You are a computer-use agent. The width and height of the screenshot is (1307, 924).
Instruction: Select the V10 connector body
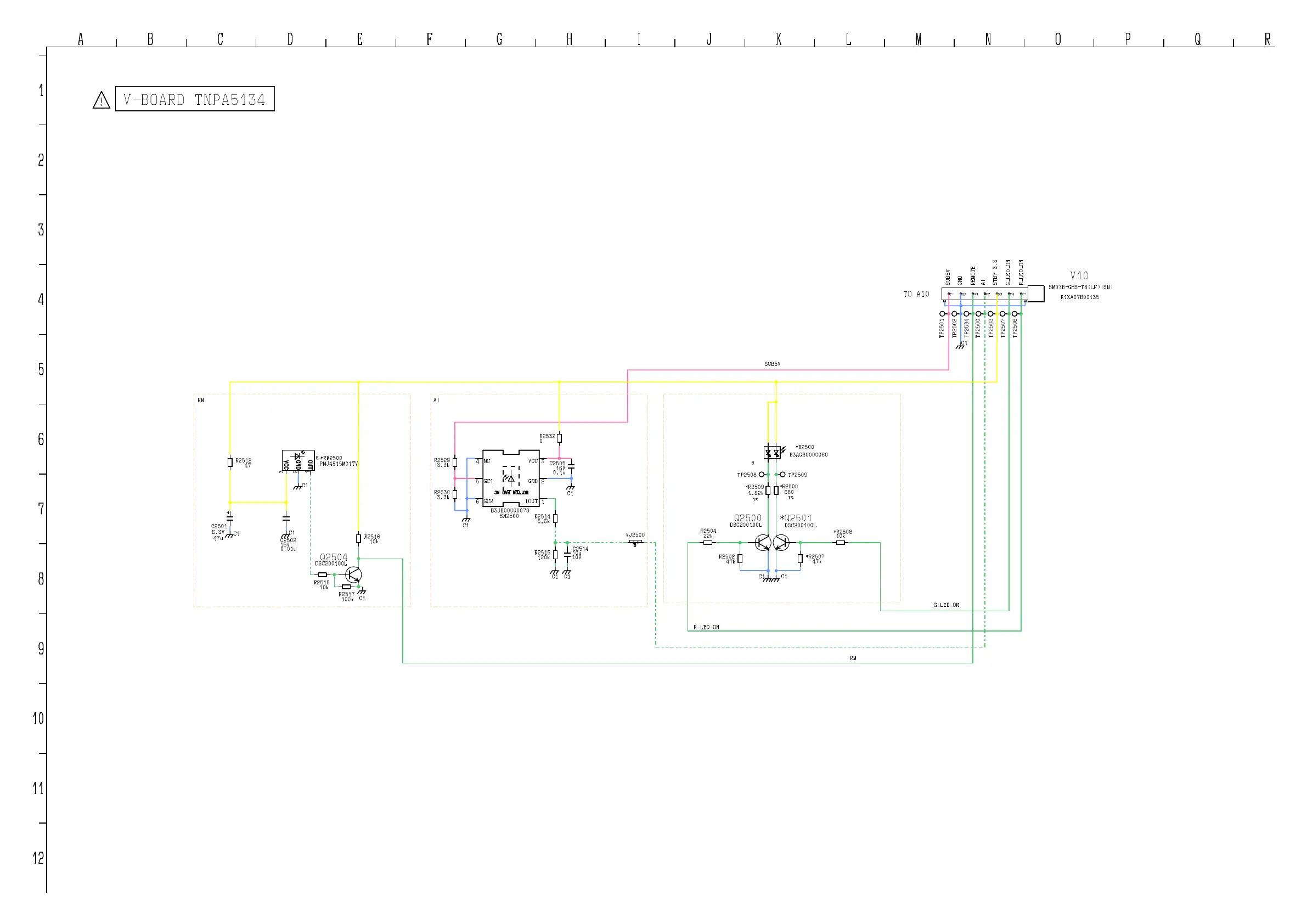pyautogui.click(x=984, y=294)
